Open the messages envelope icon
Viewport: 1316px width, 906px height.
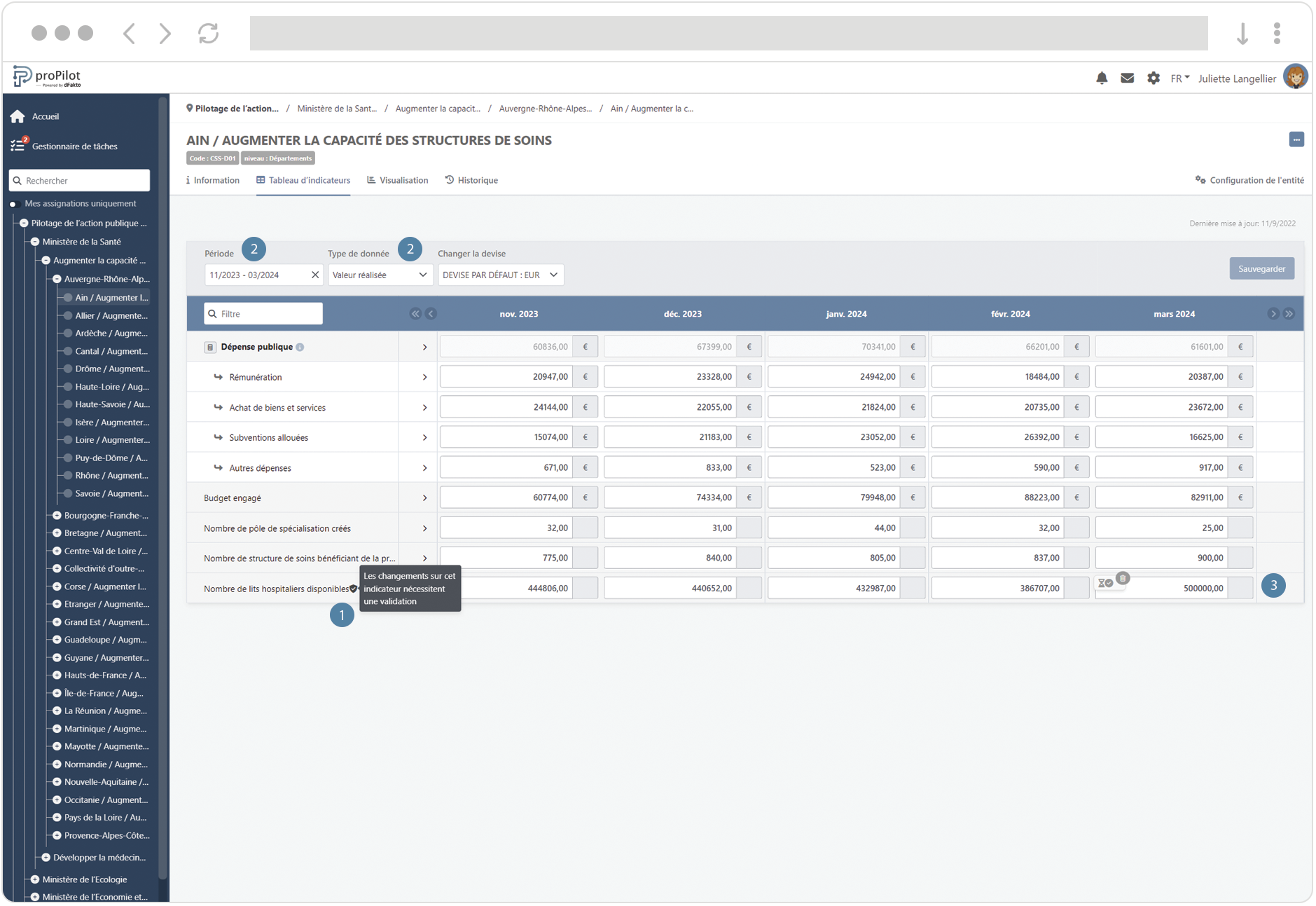(x=1127, y=78)
